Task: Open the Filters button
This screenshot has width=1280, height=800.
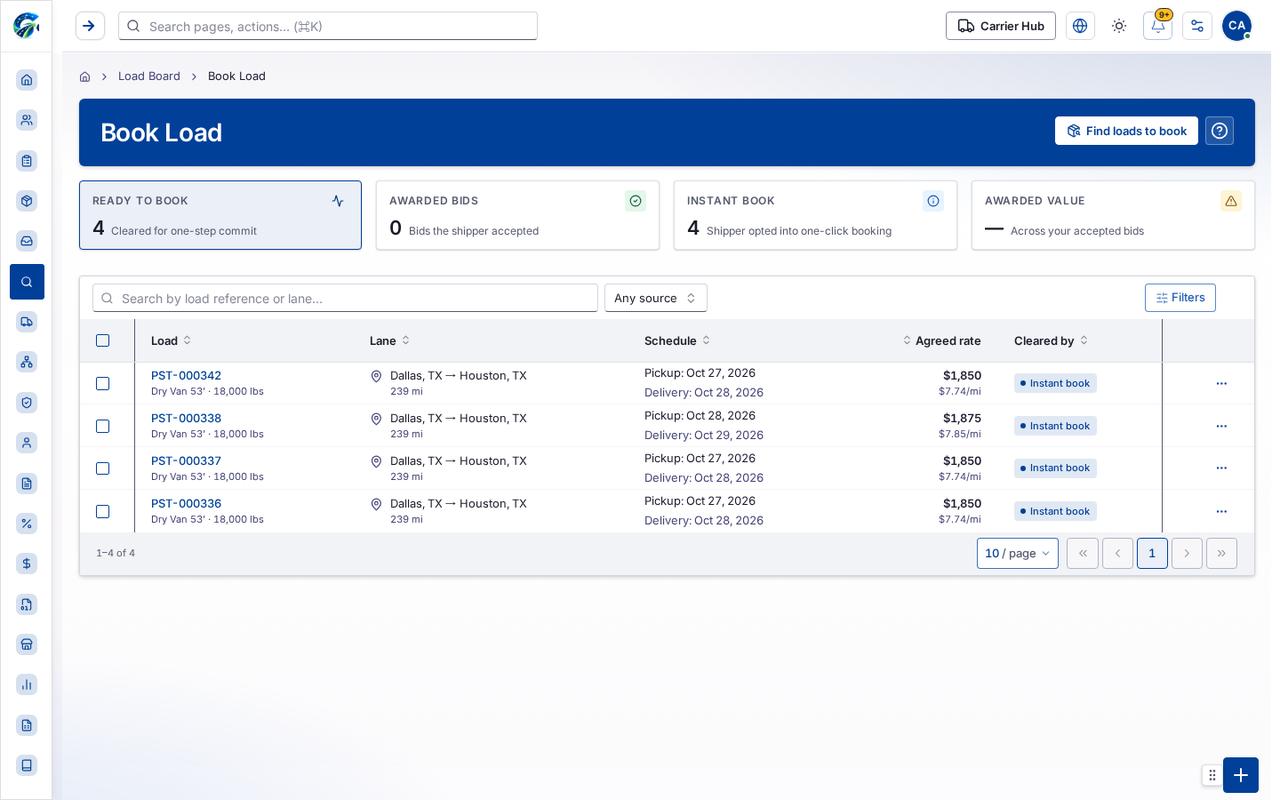Action: click(1180, 298)
